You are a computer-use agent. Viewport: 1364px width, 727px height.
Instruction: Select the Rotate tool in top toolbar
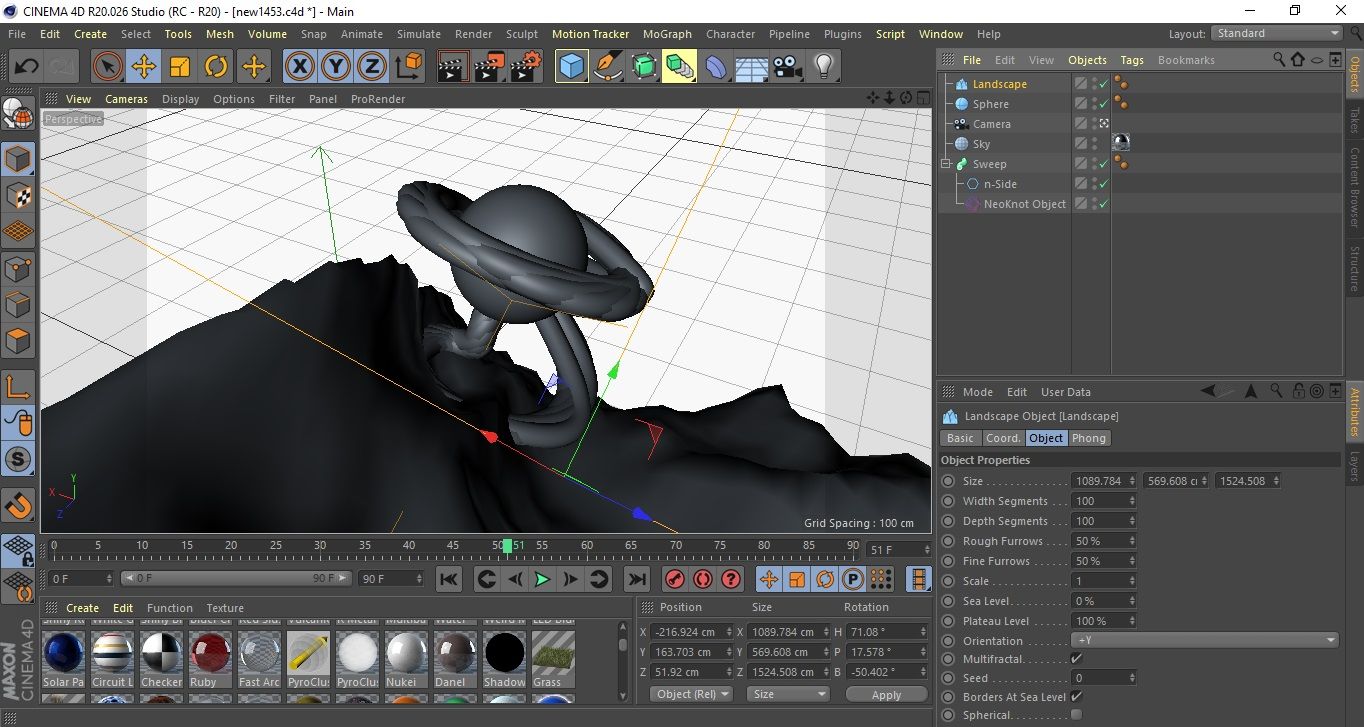tap(216, 67)
